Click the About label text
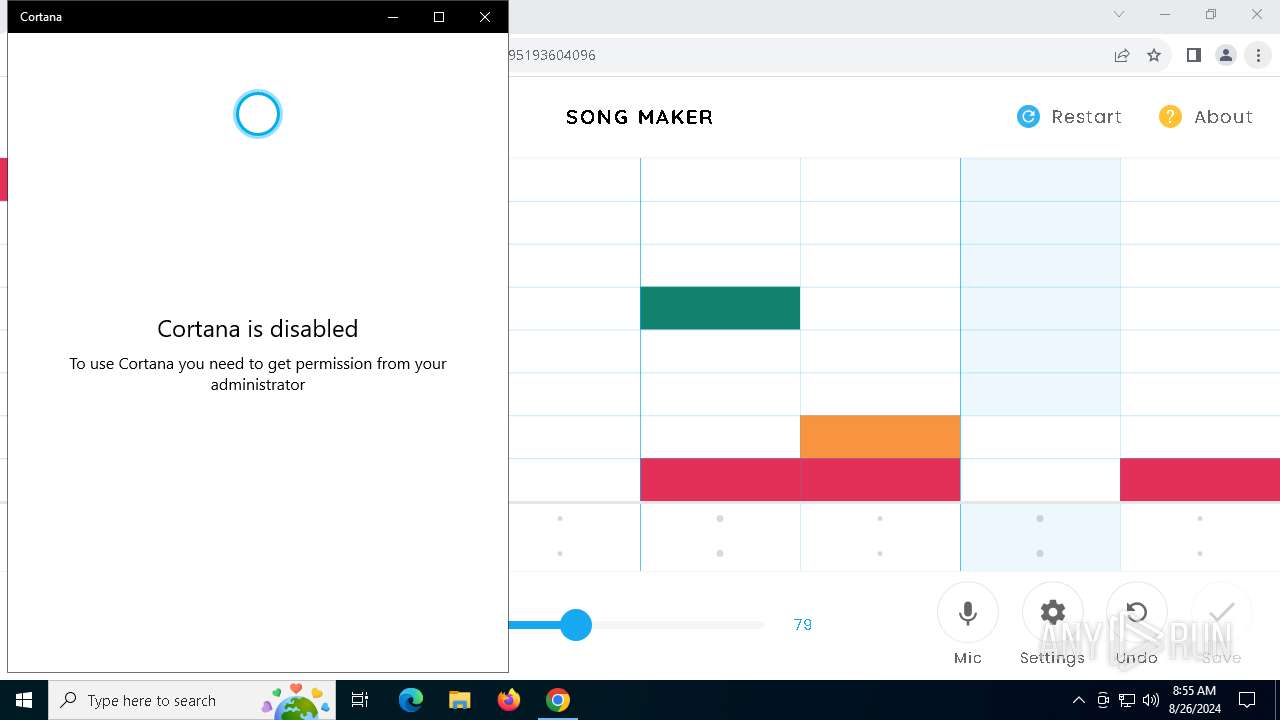This screenshot has height=720, width=1280. 1223,117
